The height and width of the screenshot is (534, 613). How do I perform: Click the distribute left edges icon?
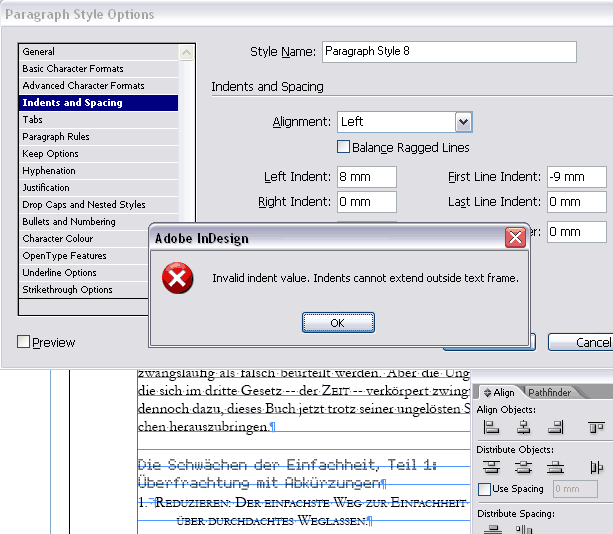596,467
